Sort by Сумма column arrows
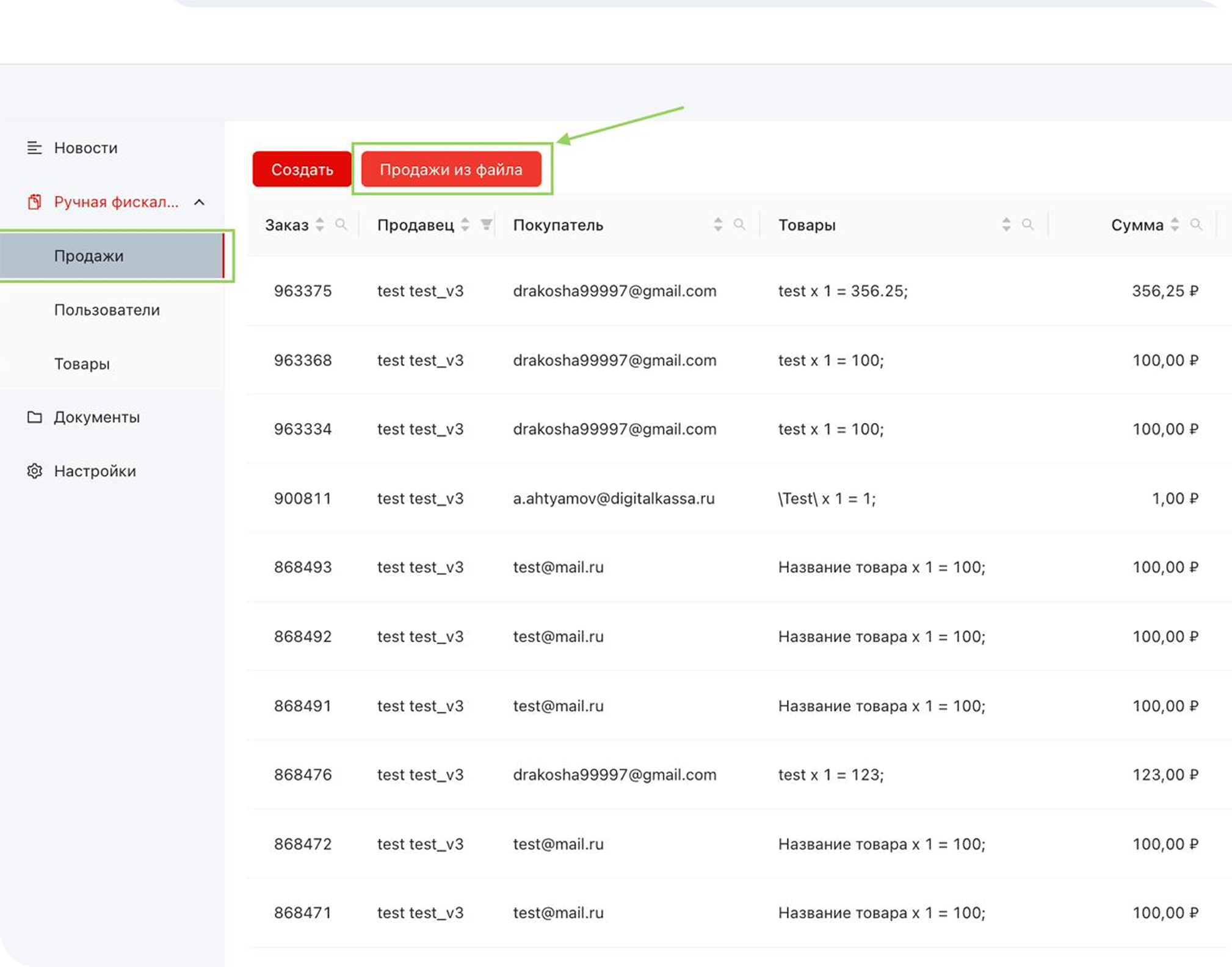The width and height of the screenshot is (1232, 967). coord(1175,225)
